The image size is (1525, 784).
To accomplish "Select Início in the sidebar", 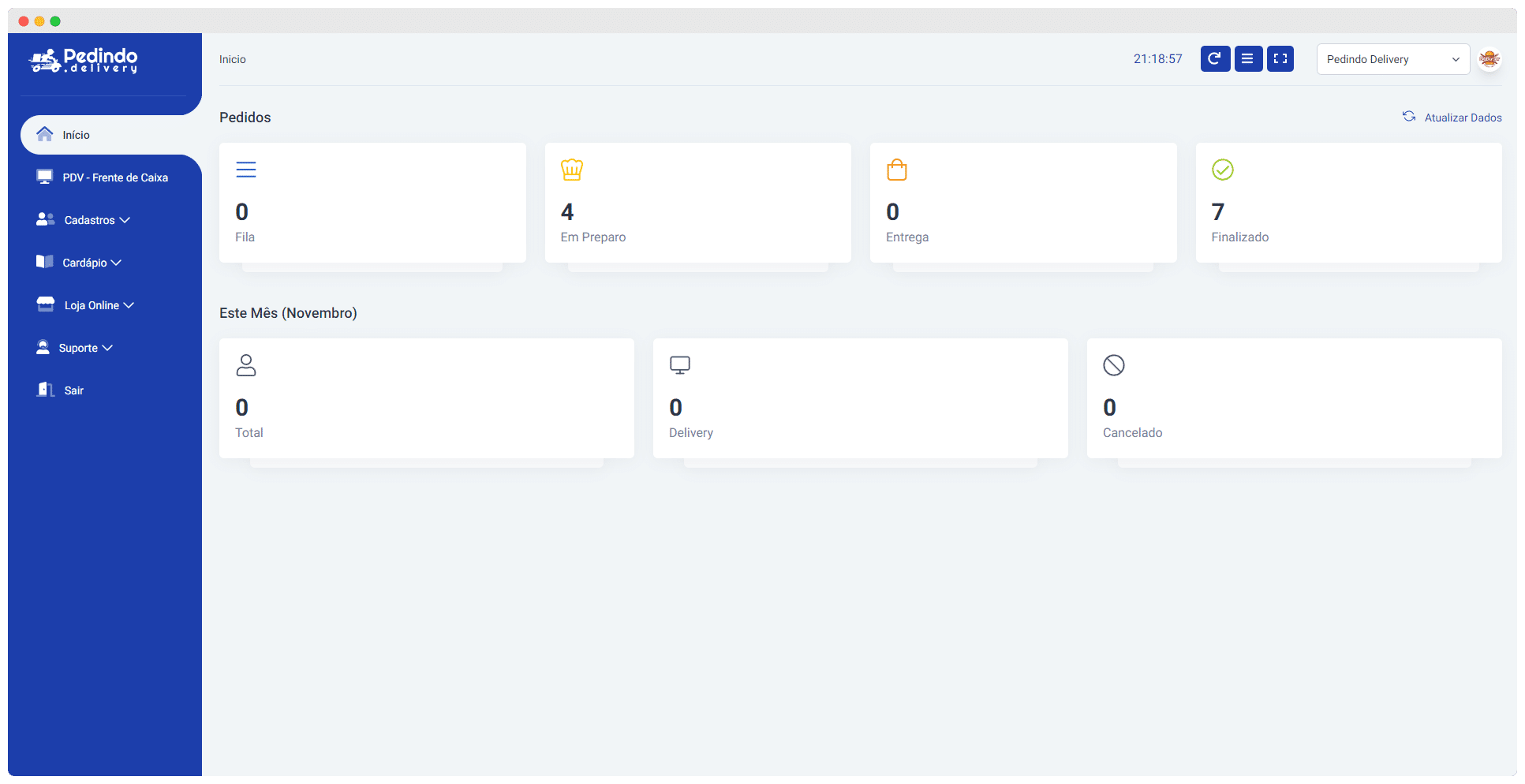I will click(76, 135).
